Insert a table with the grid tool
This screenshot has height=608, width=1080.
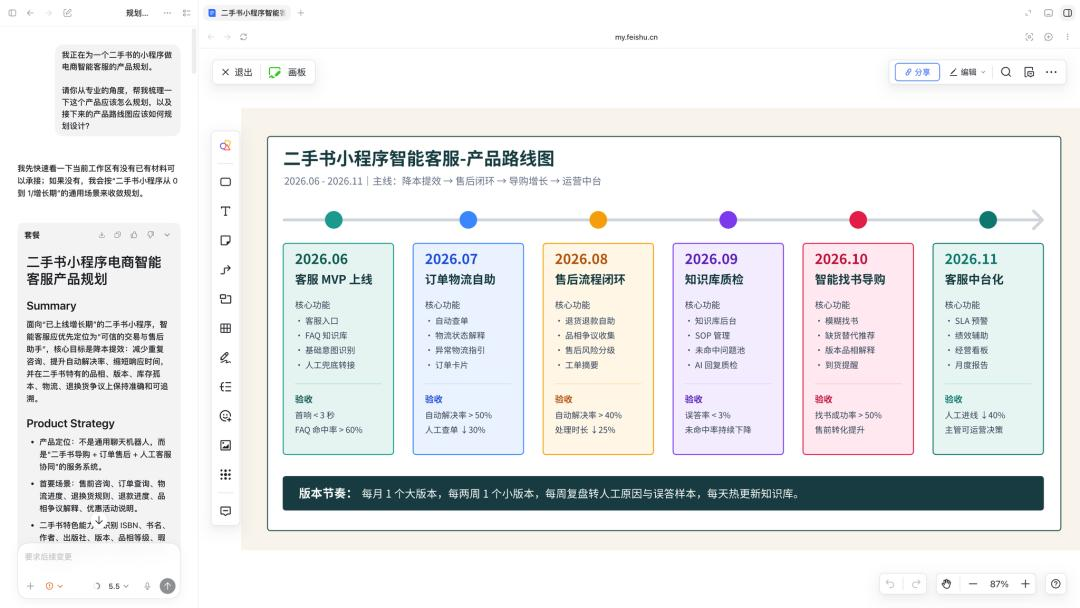point(225,328)
